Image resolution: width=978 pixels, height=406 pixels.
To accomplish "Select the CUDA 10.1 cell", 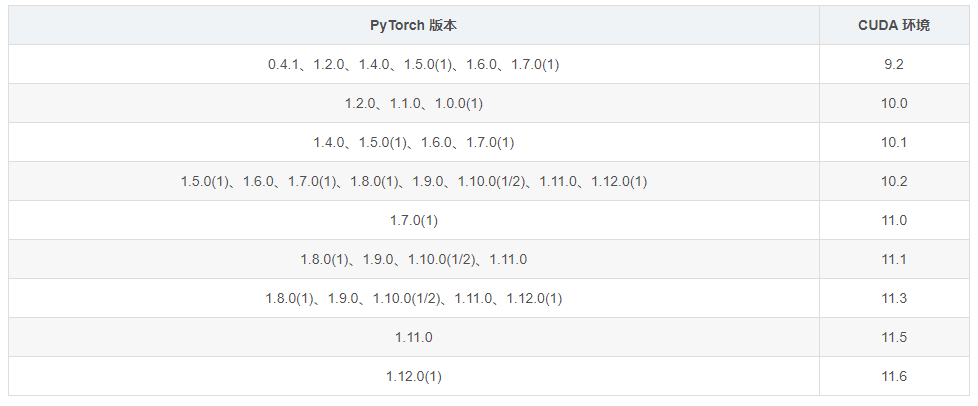I will click(x=894, y=142).
